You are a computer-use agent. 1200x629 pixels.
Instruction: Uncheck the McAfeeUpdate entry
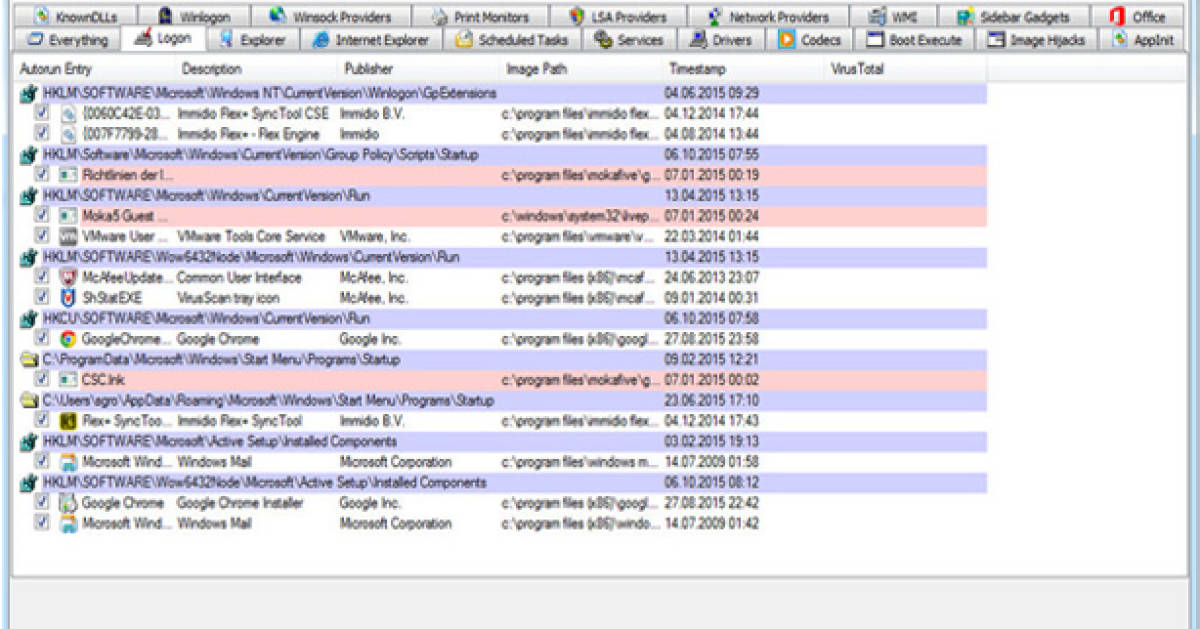pos(42,278)
